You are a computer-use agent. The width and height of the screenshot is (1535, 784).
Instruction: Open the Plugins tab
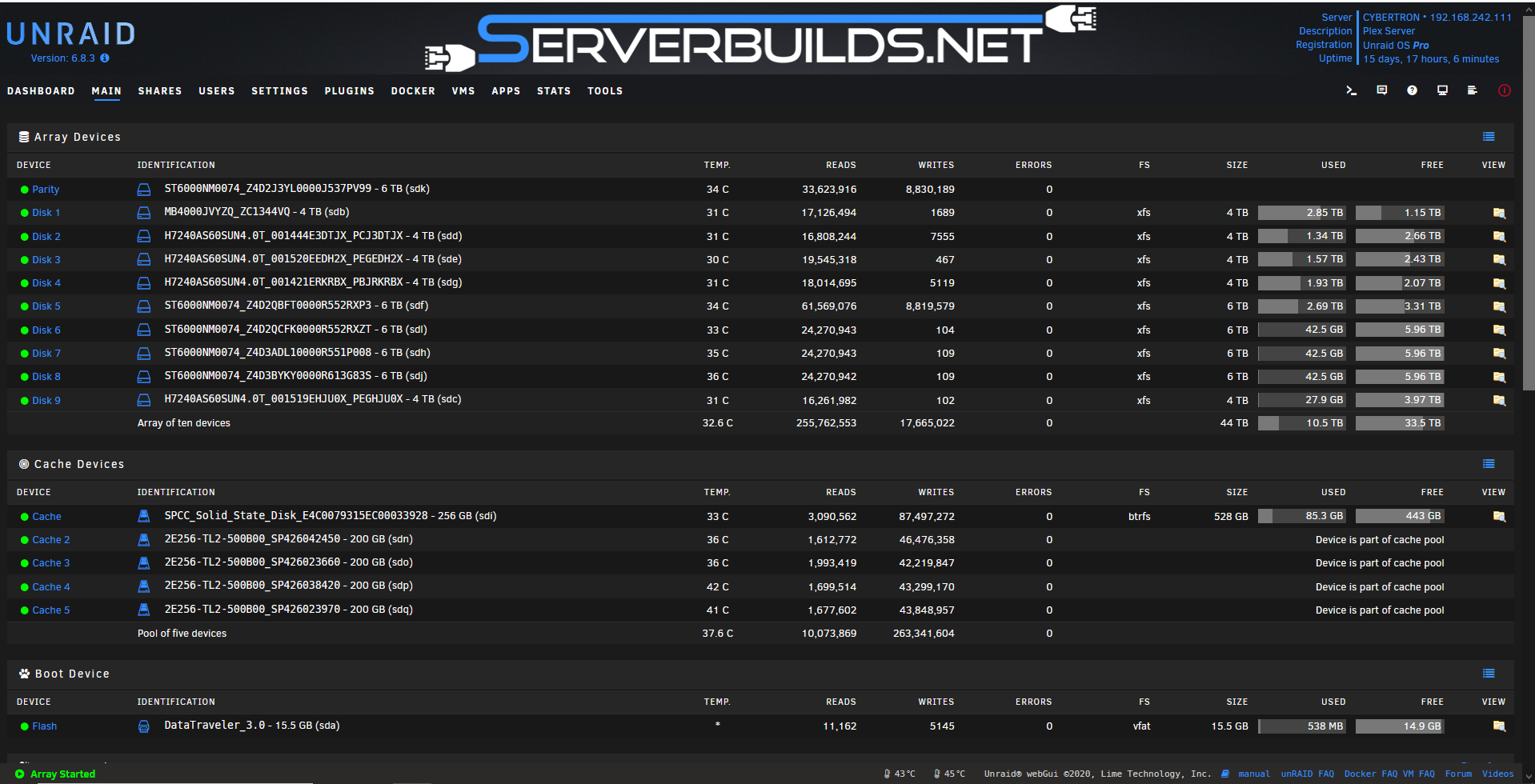[350, 91]
